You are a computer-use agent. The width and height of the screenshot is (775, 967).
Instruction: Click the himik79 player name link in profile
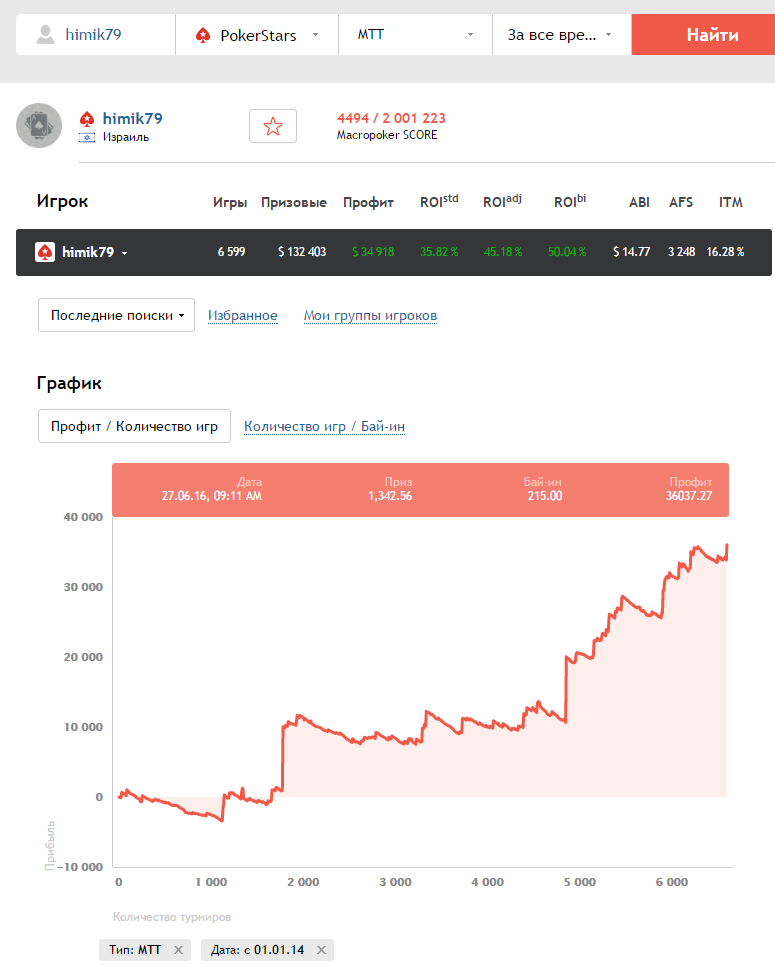click(x=132, y=118)
